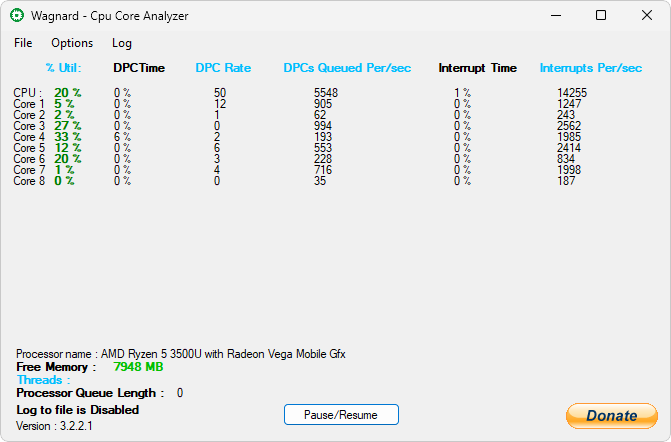Click Core 1 interrupts value '1247'

coord(569,104)
